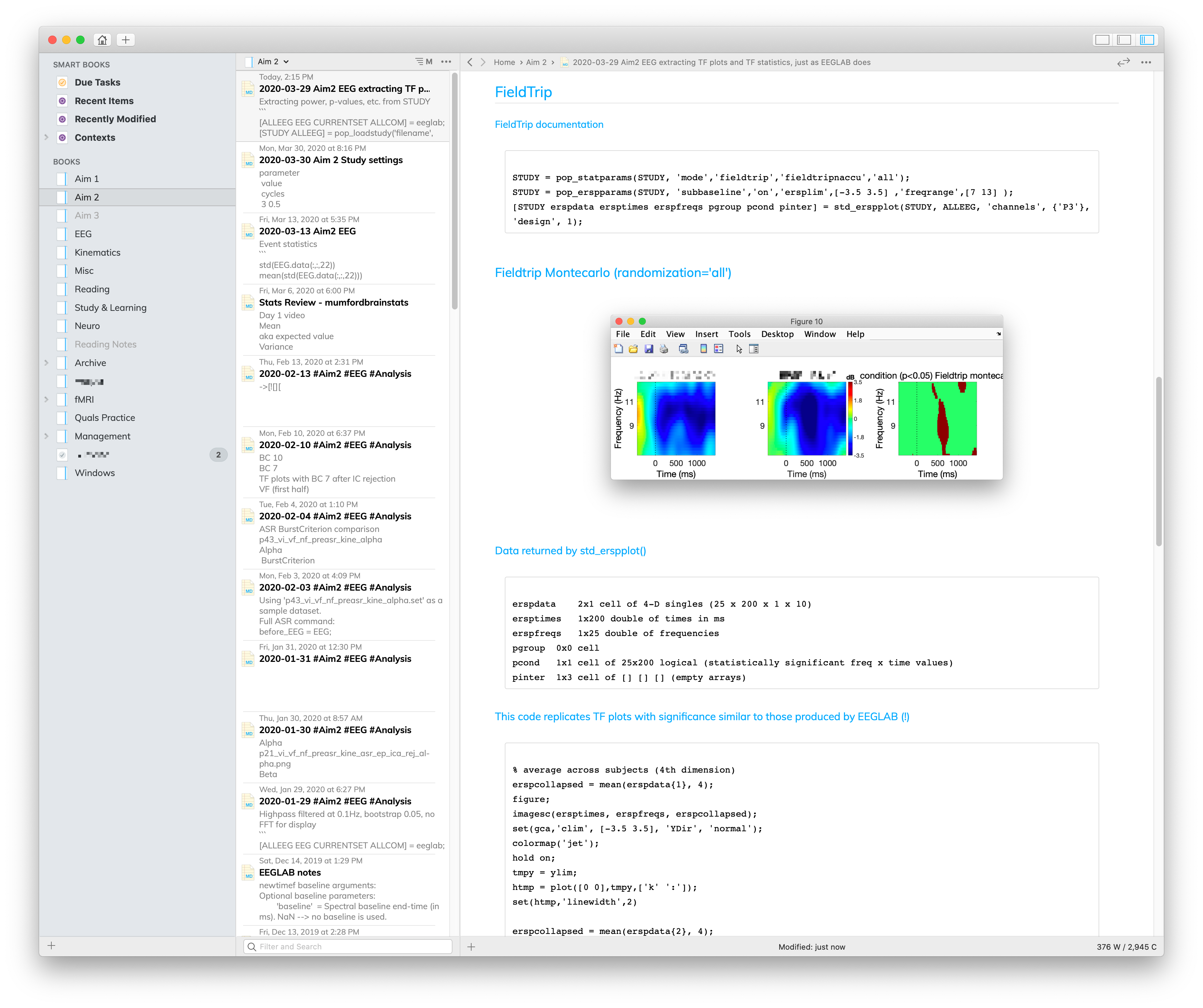Click Home in the breadcrumb
1203x1008 pixels.
504,62
